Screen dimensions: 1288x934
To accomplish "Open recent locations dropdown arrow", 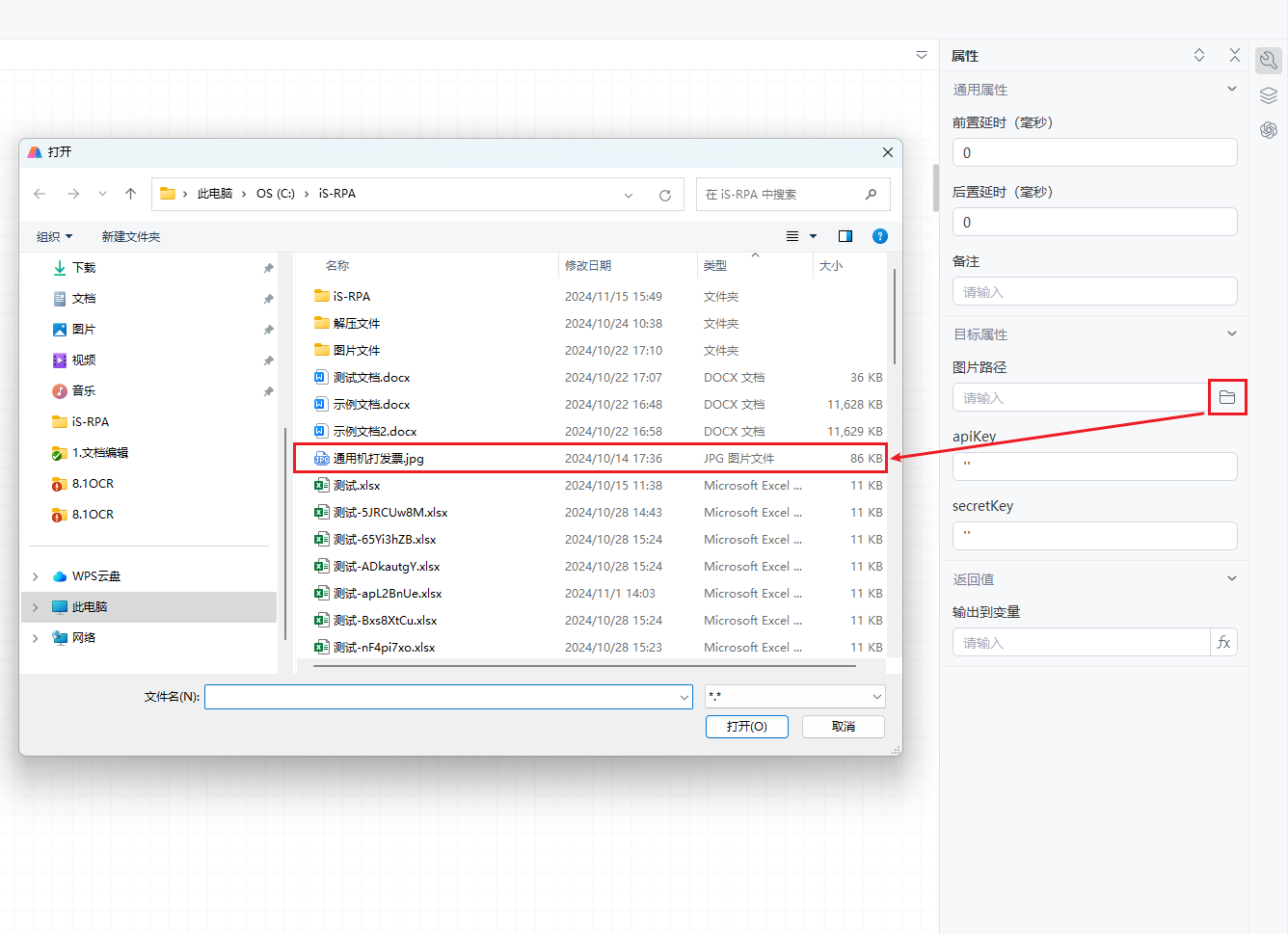I will coord(102,194).
